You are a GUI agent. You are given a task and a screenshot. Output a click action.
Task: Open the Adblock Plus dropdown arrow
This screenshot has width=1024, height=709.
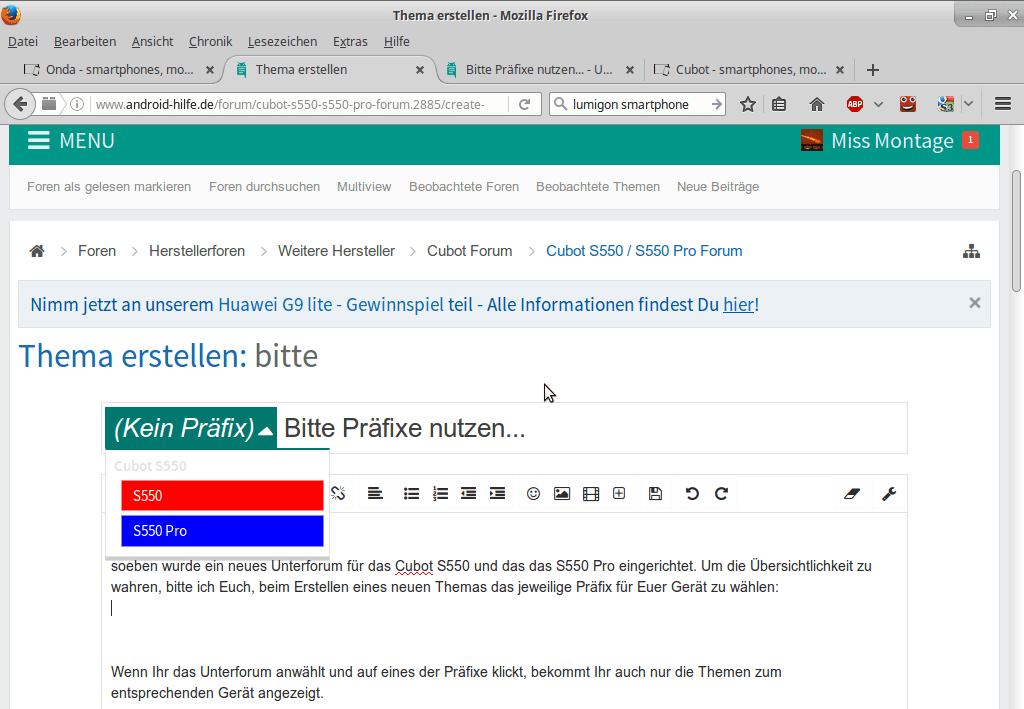(x=878, y=104)
